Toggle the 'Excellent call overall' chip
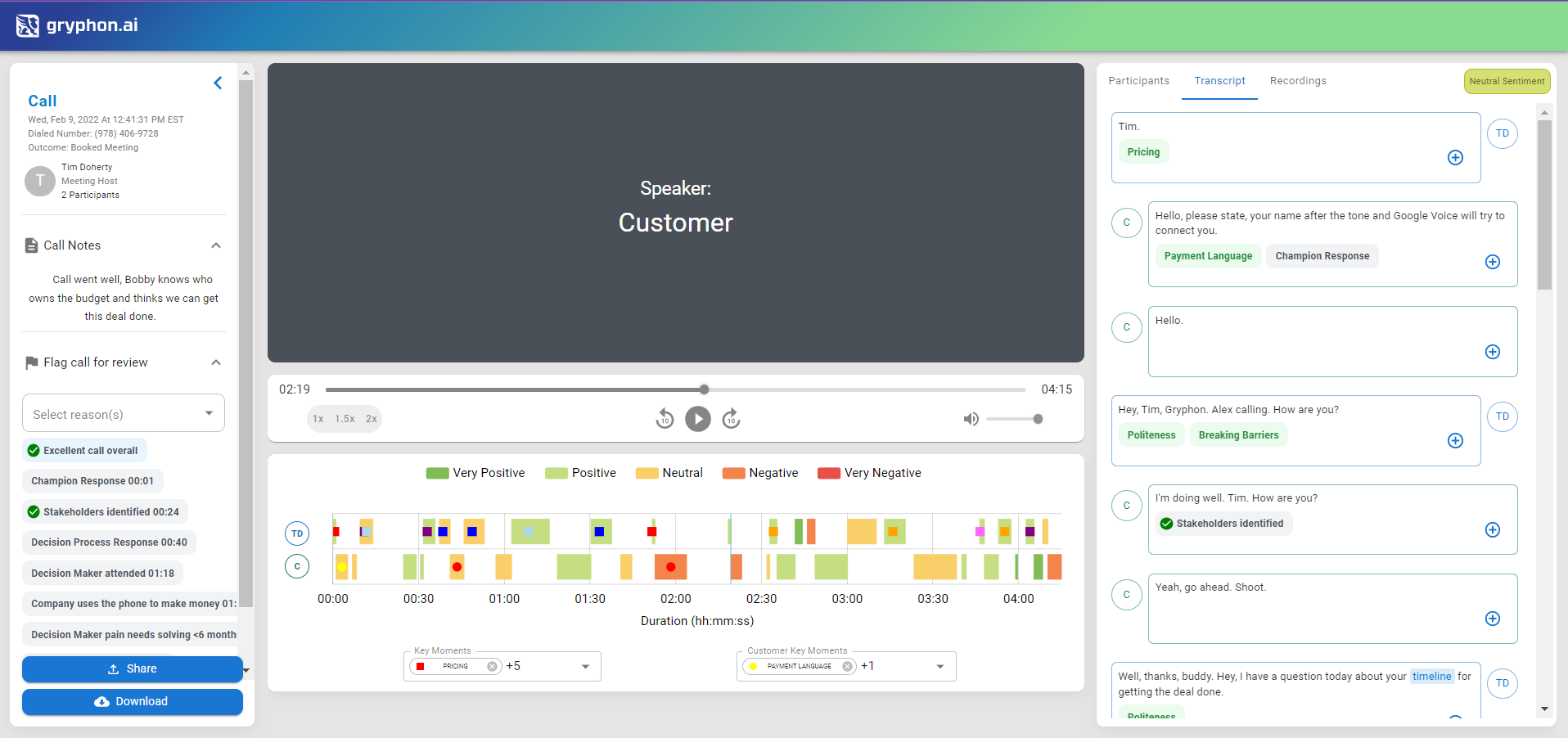The height and width of the screenshot is (738, 1568). pyautogui.click(x=84, y=450)
